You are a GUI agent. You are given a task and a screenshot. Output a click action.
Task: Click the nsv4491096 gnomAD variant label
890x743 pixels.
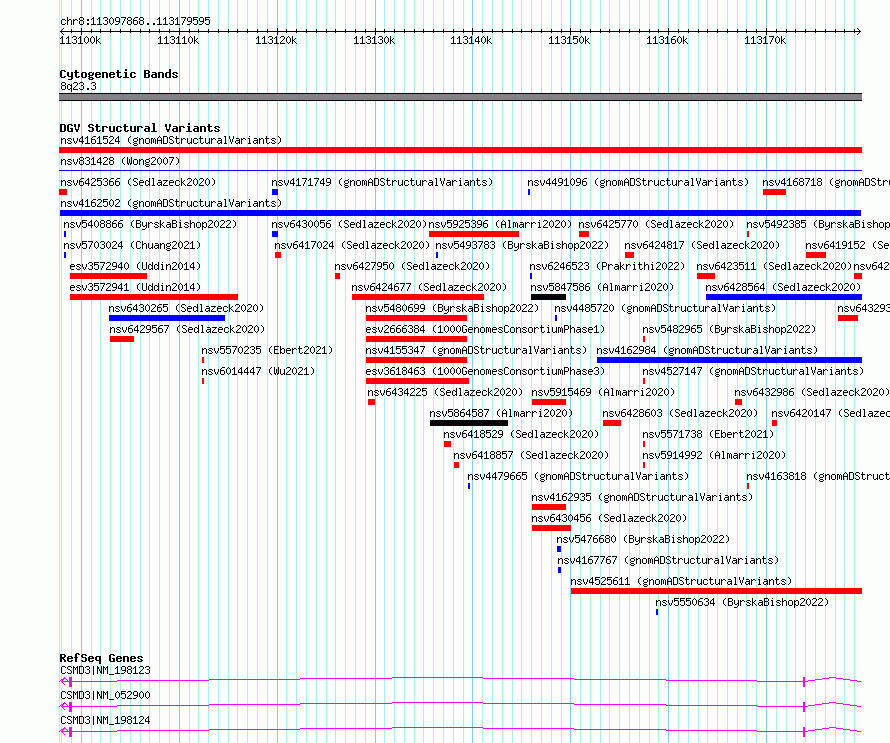tap(638, 182)
